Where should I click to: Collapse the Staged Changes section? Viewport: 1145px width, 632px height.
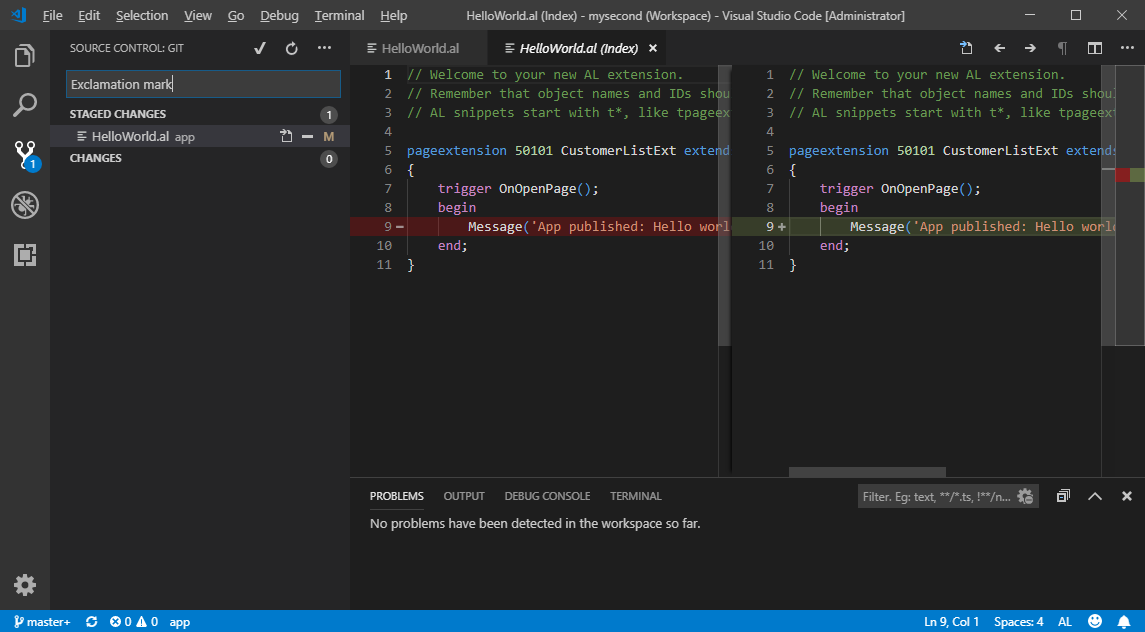point(118,114)
